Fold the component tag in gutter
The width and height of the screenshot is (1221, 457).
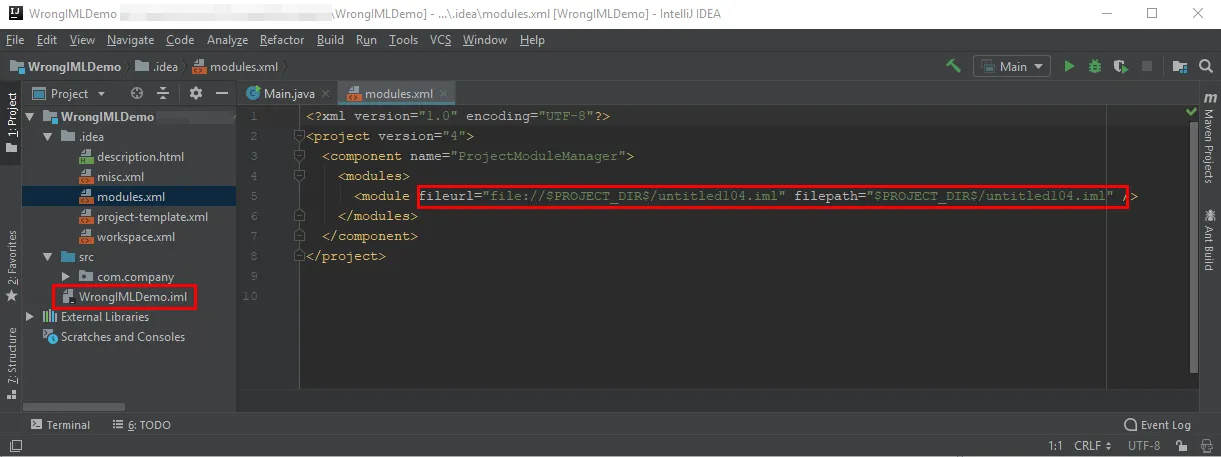[x=299, y=156]
